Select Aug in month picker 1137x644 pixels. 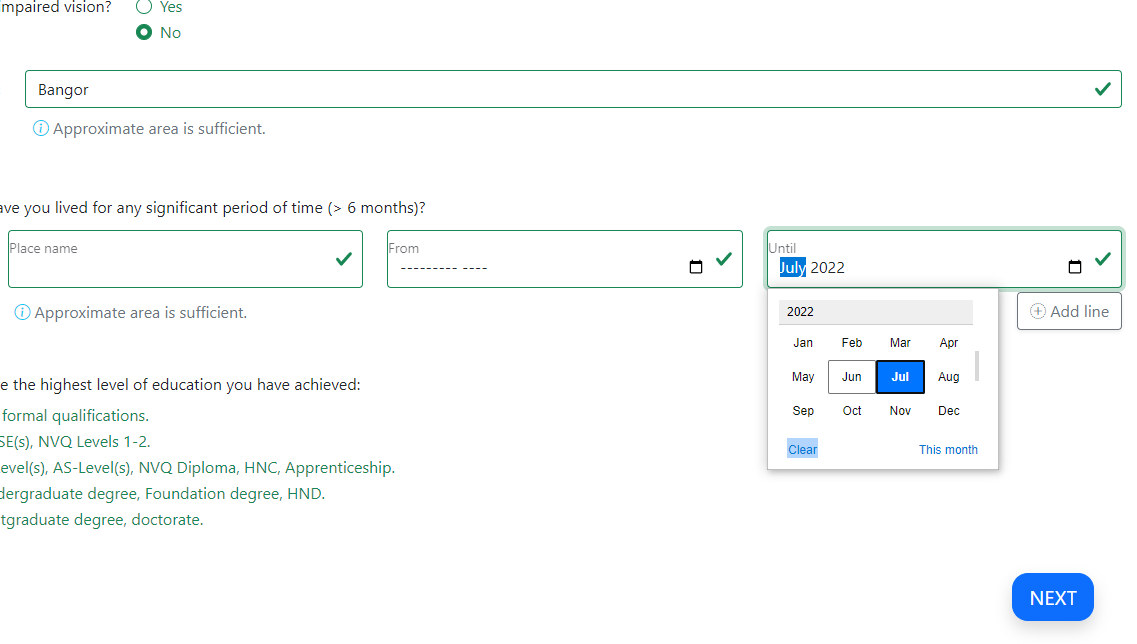(948, 377)
